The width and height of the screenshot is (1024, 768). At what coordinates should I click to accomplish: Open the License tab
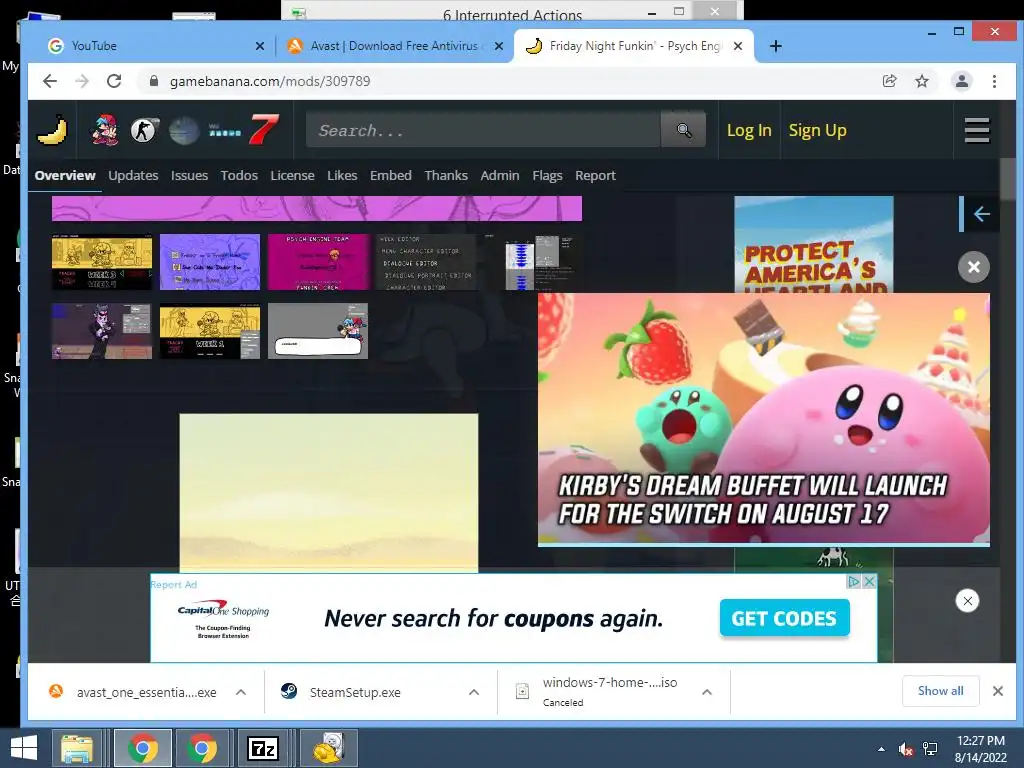[x=293, y=175]
